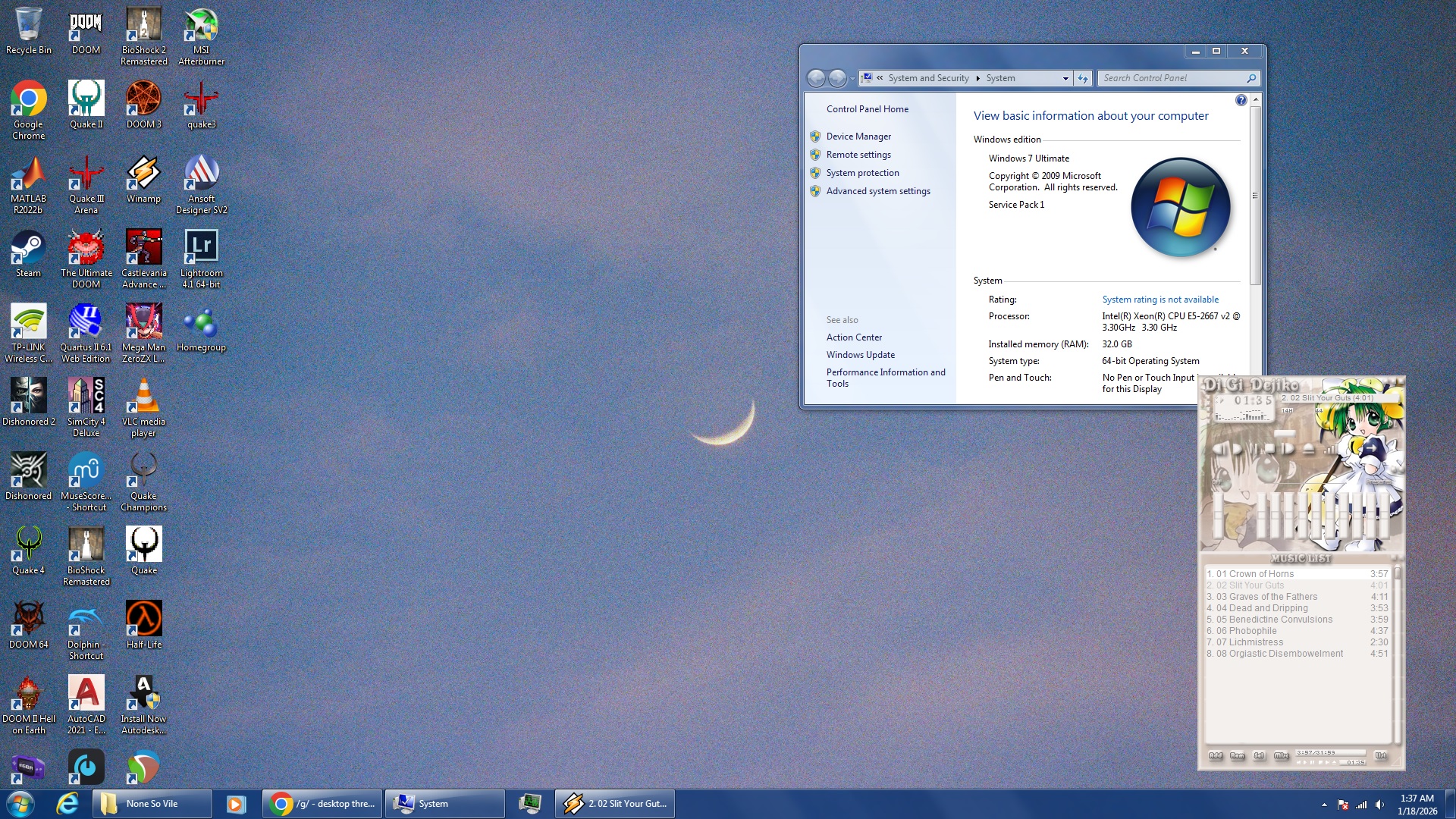Click the Advanced system settings link

(x=878, y=191)
